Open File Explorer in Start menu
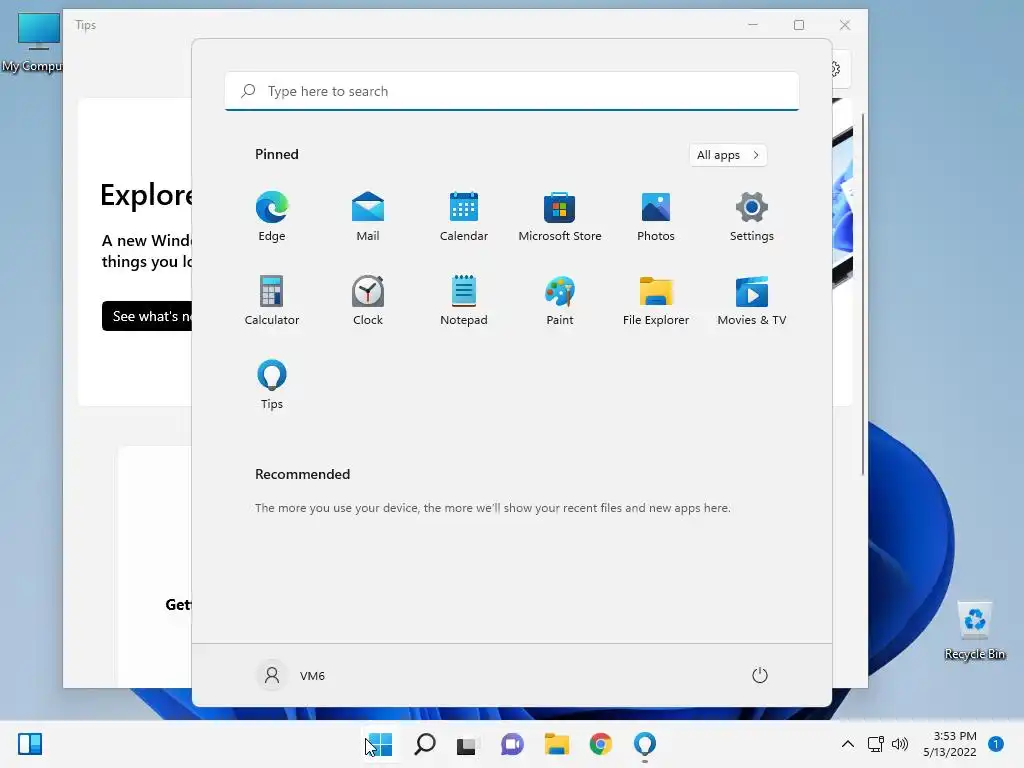This screenshot has height=768, width=1024. 656,300
